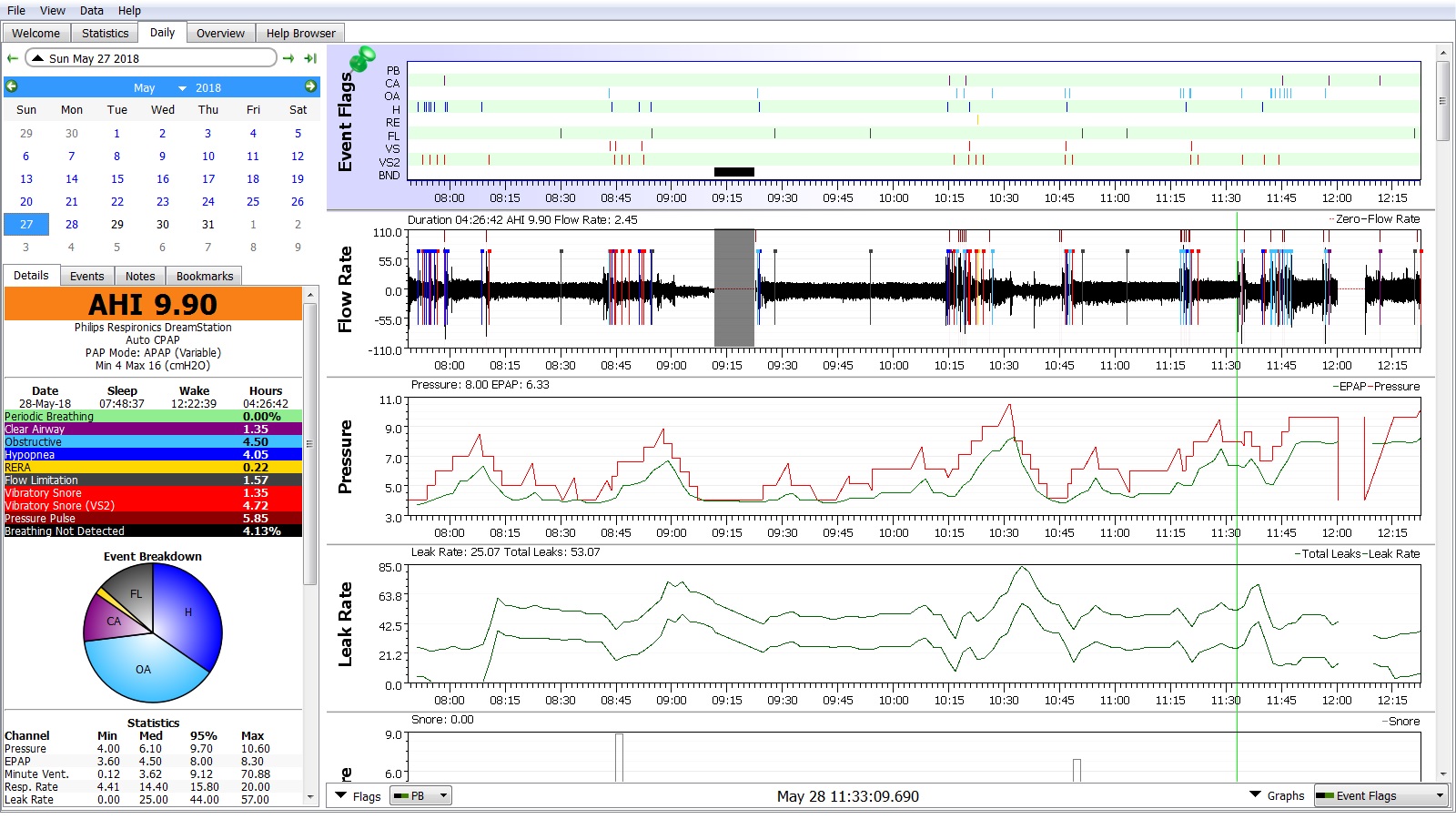
Task: Open the File menu
Action: [x=16, y=10]
